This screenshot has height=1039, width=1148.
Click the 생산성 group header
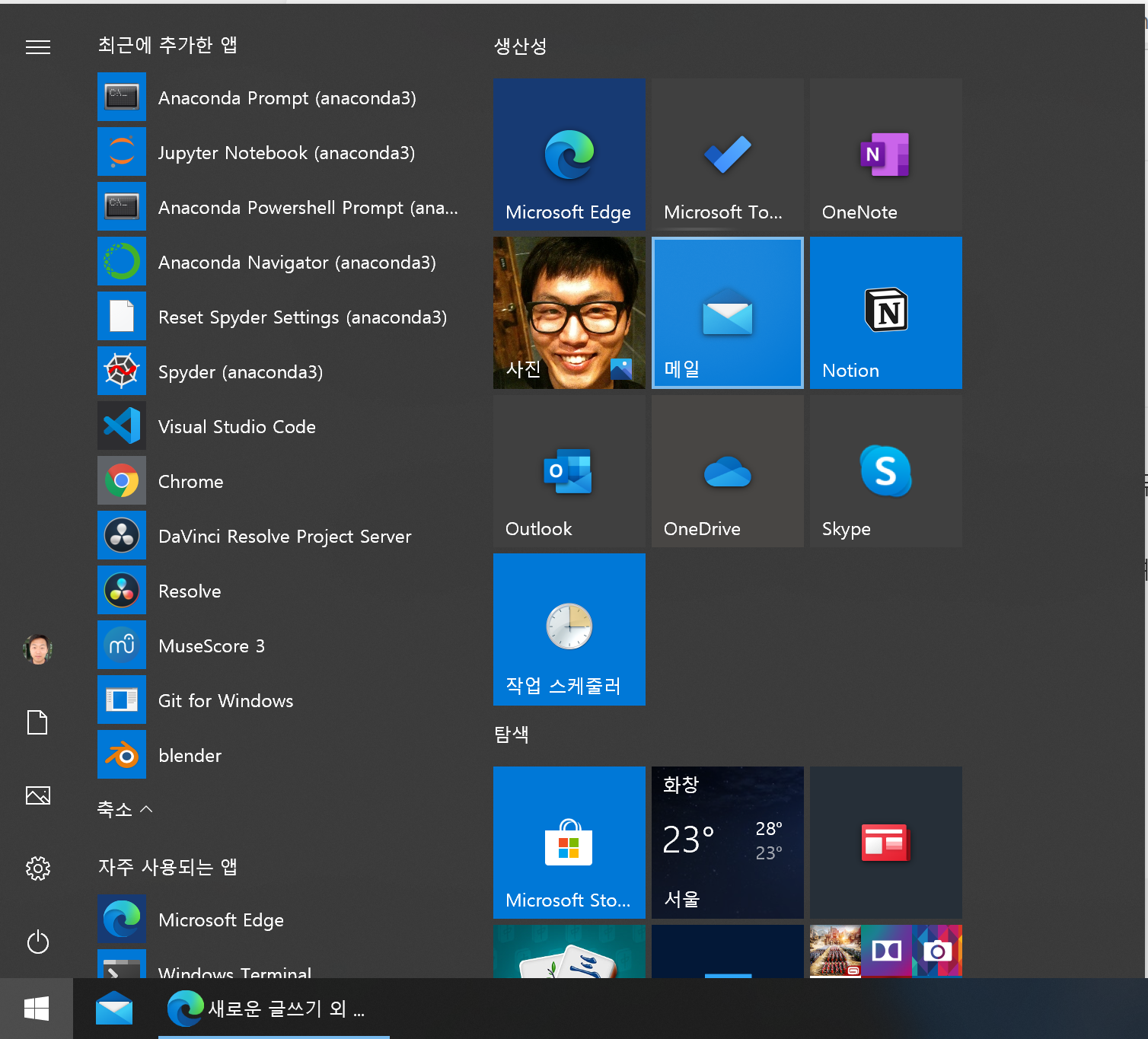(520, 46)
